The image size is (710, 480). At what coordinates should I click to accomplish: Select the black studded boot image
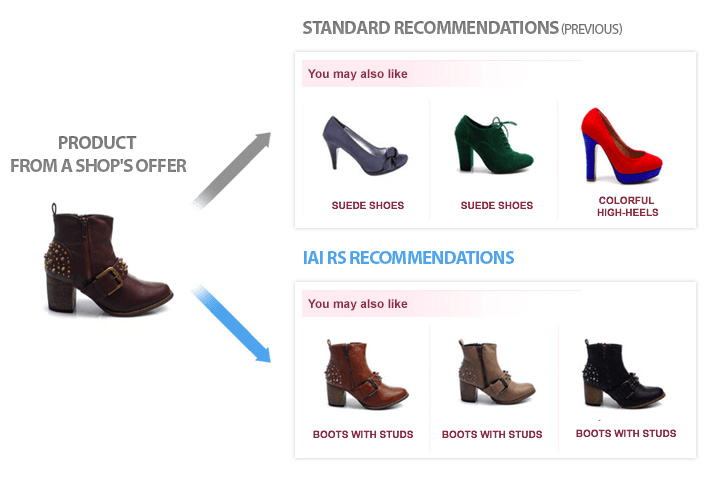[x=623, y=373]
